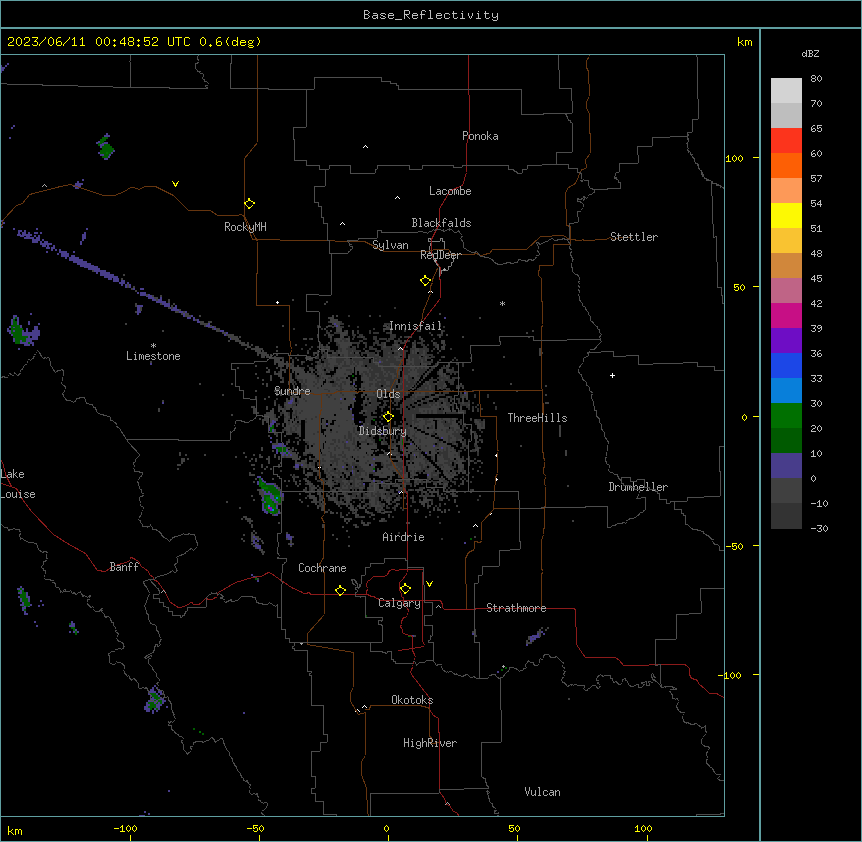
Task: Select the dark orange legend swatch below 60
Action: [786, 165]
